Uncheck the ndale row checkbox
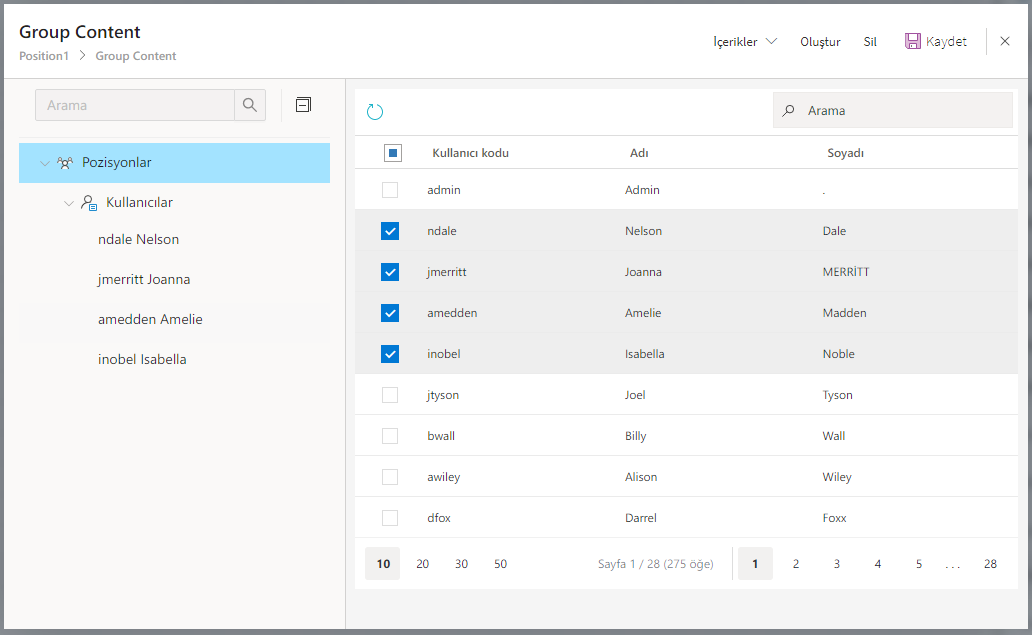Screen dimensions: 1032x635 390,231
